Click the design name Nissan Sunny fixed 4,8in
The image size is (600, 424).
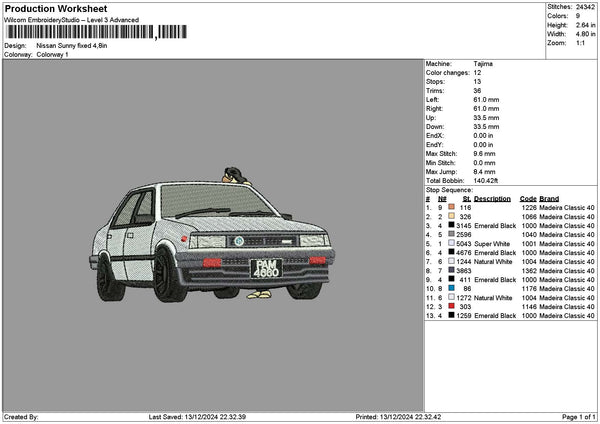click(72, 46)
